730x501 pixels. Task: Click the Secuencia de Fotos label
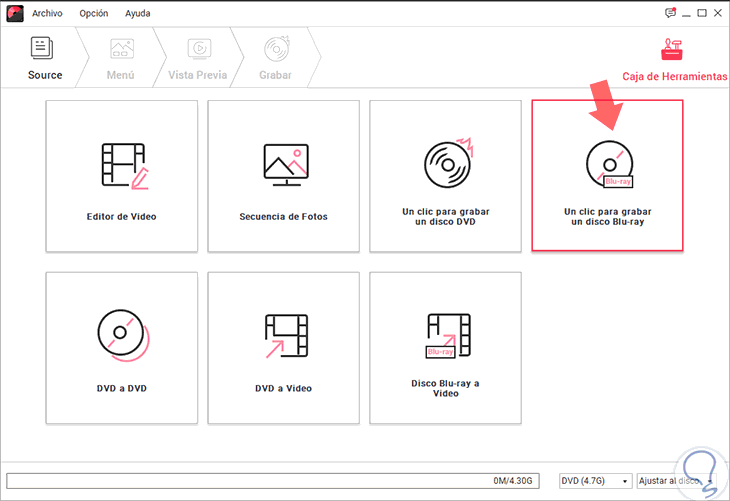click(x=284, y=217)
